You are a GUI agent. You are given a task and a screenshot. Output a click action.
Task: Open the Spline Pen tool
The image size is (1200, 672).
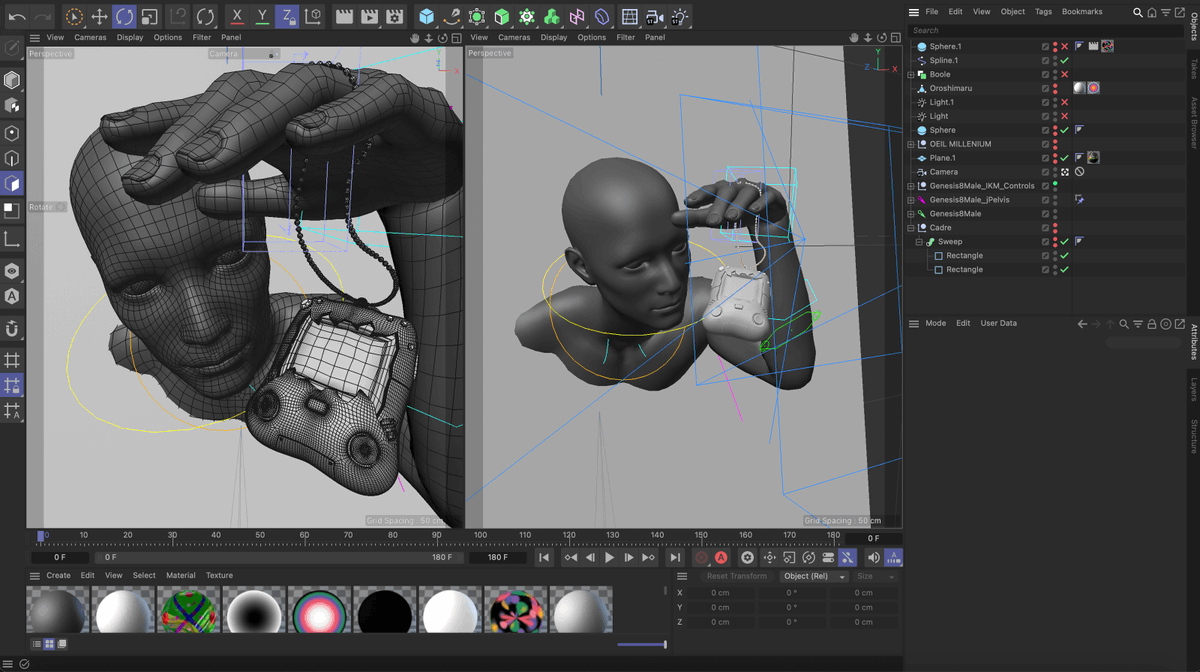pyautogui.click(x=452, y=17)
